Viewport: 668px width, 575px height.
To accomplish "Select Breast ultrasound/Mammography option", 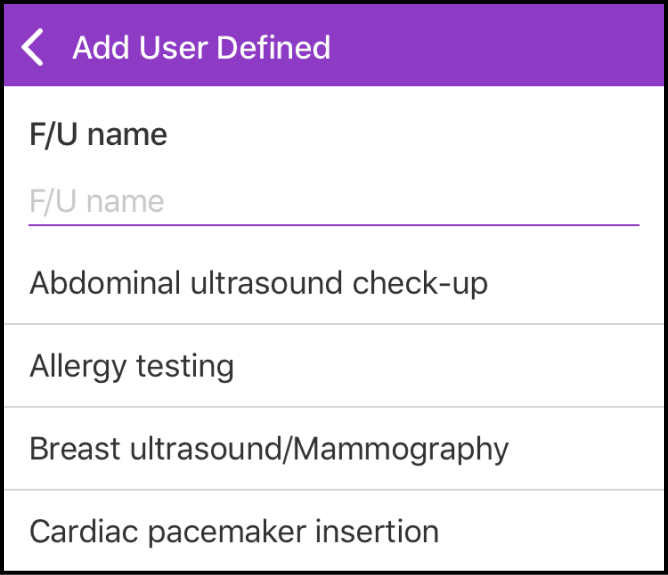I will coord(269,449).
